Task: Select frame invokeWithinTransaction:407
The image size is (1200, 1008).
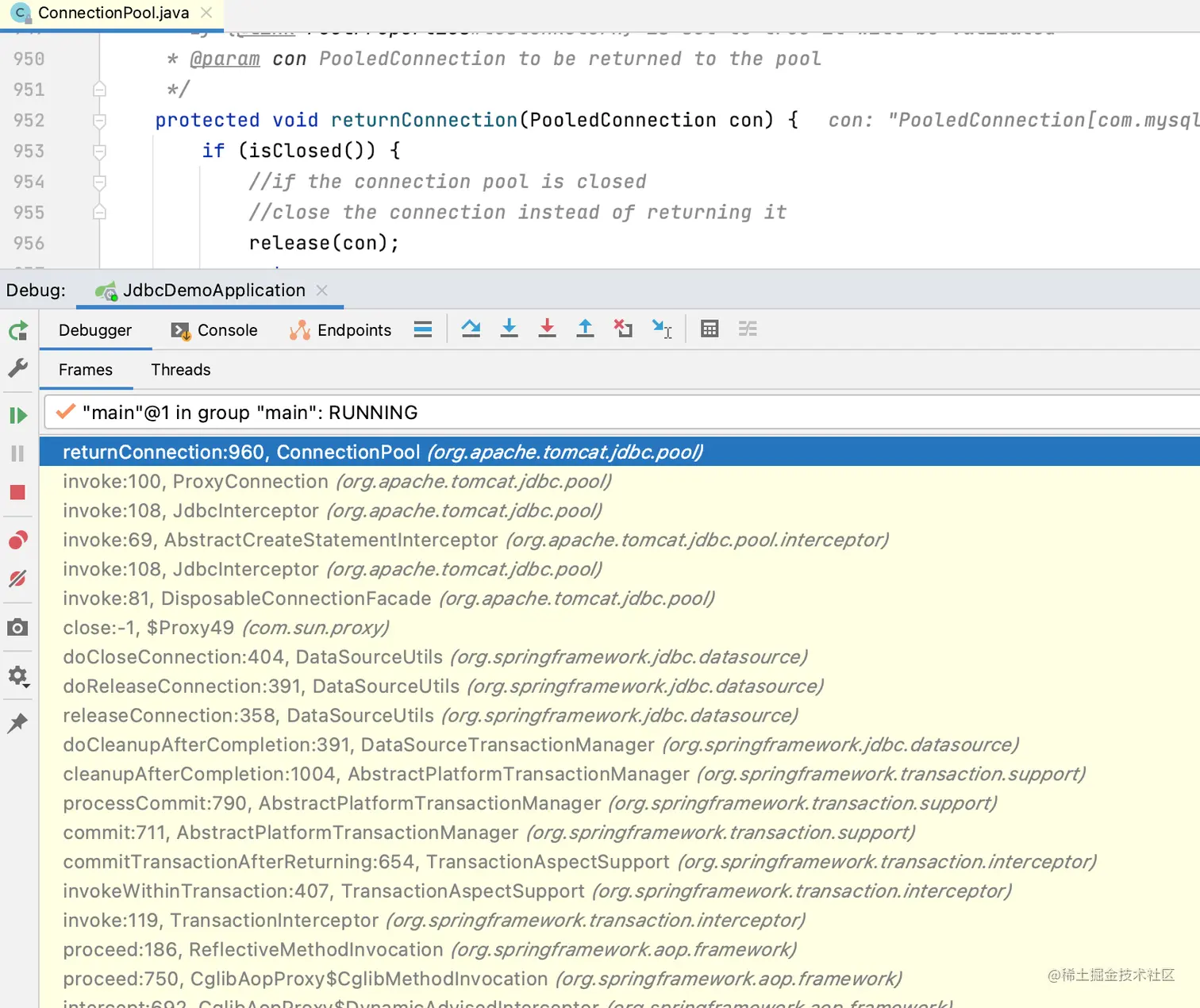Action: [x=619, y=891]
